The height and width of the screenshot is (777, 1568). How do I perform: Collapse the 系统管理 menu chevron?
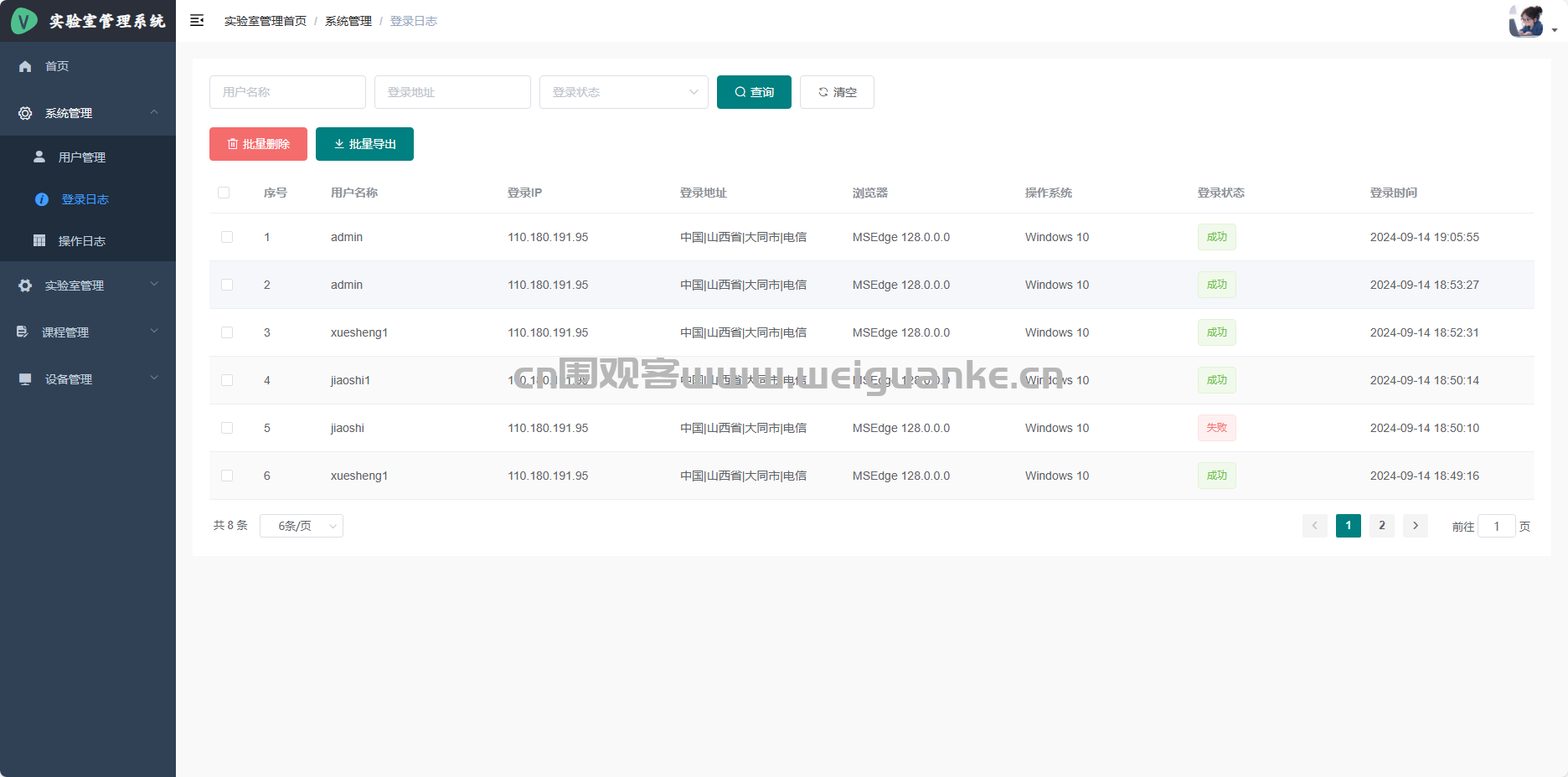(x=154, y=112)
